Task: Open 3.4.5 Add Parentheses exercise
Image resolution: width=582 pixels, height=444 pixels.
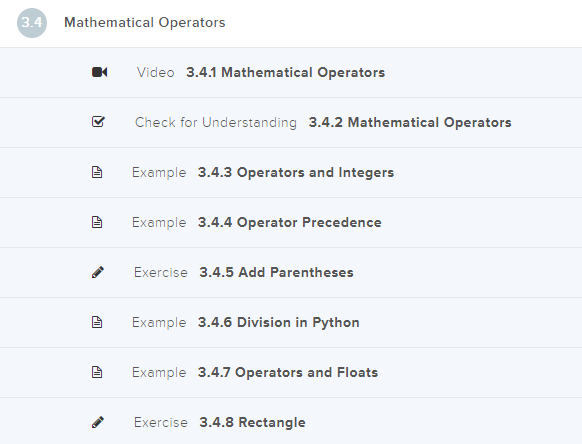Action: coord(277,272)
